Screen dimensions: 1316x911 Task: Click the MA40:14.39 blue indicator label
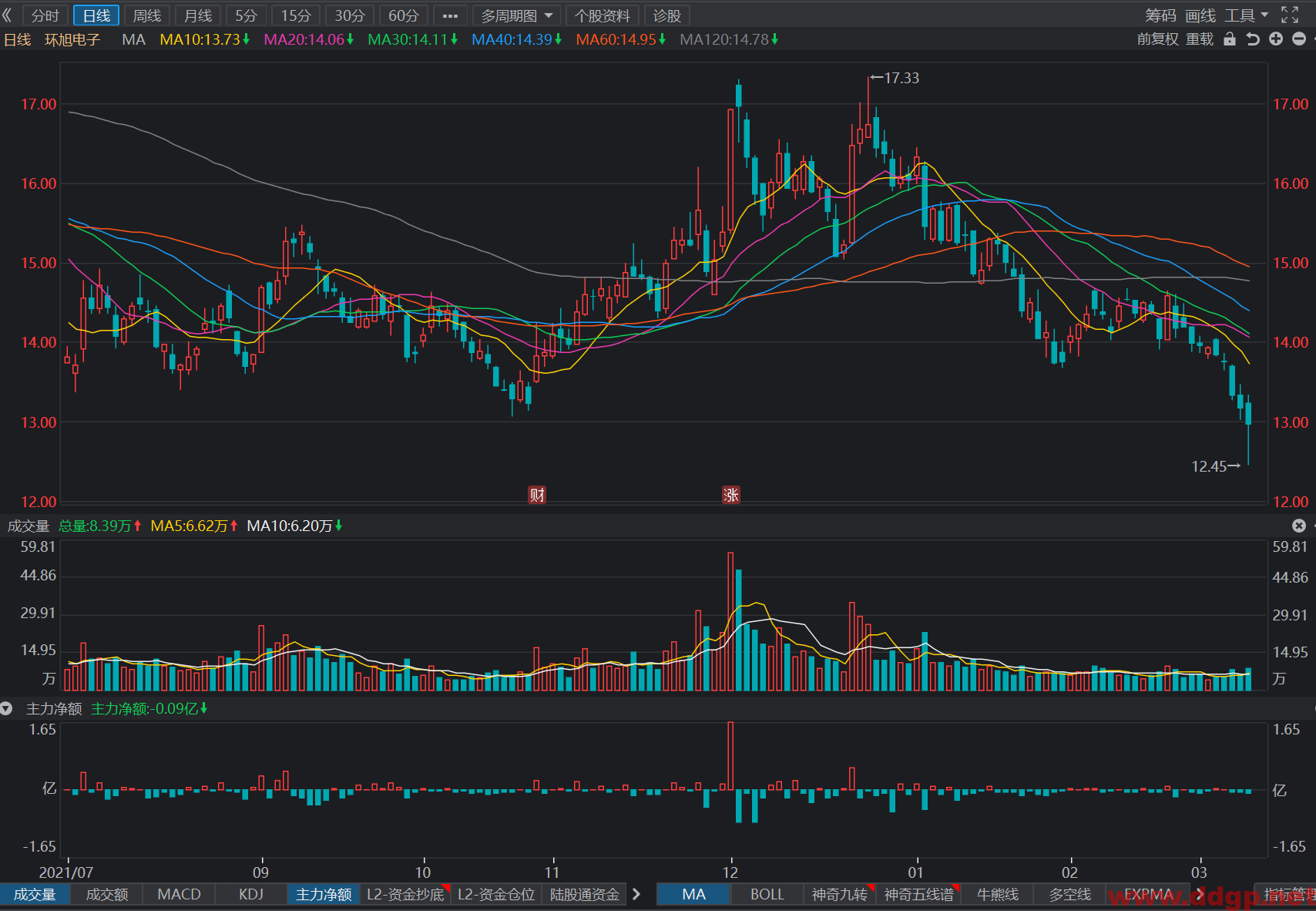click(517, 39)
